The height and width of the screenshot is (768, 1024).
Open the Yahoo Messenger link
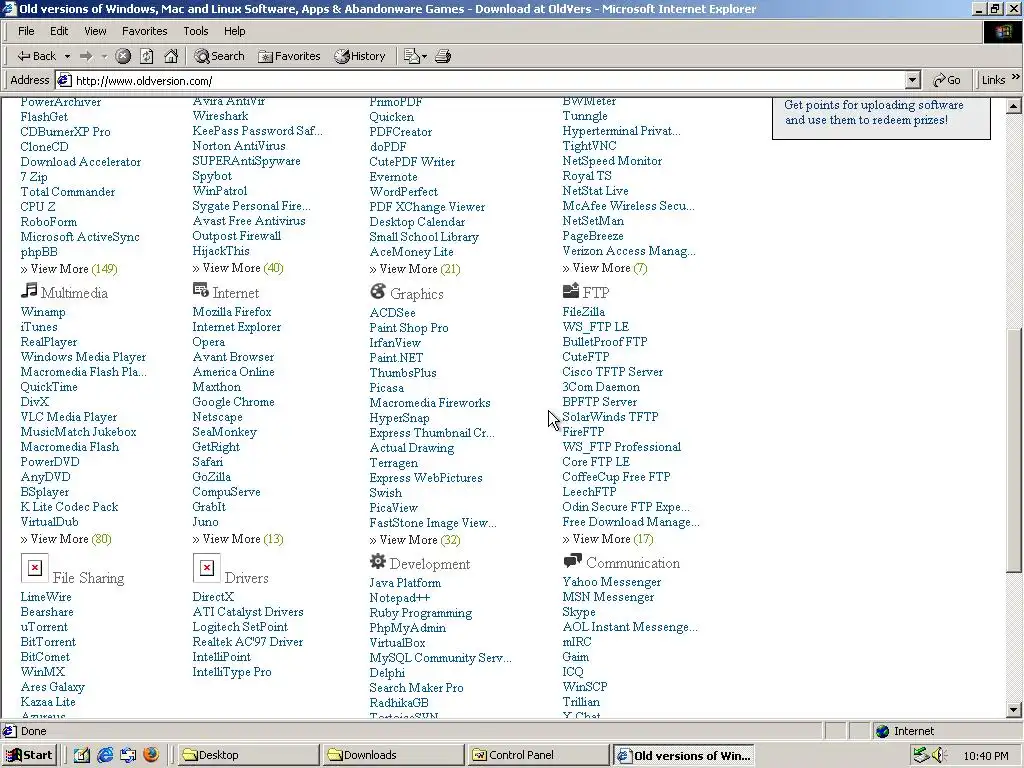coord(612,582)
